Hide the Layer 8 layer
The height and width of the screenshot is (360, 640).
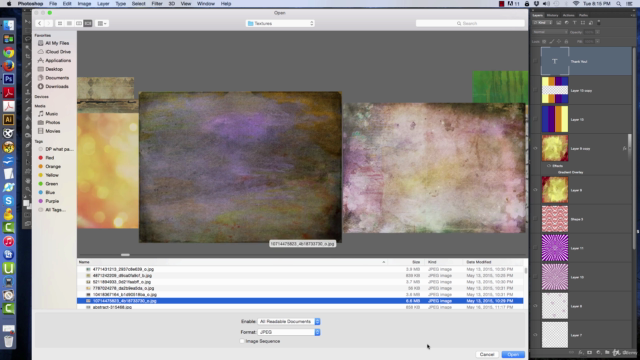(x=536, y=306)
